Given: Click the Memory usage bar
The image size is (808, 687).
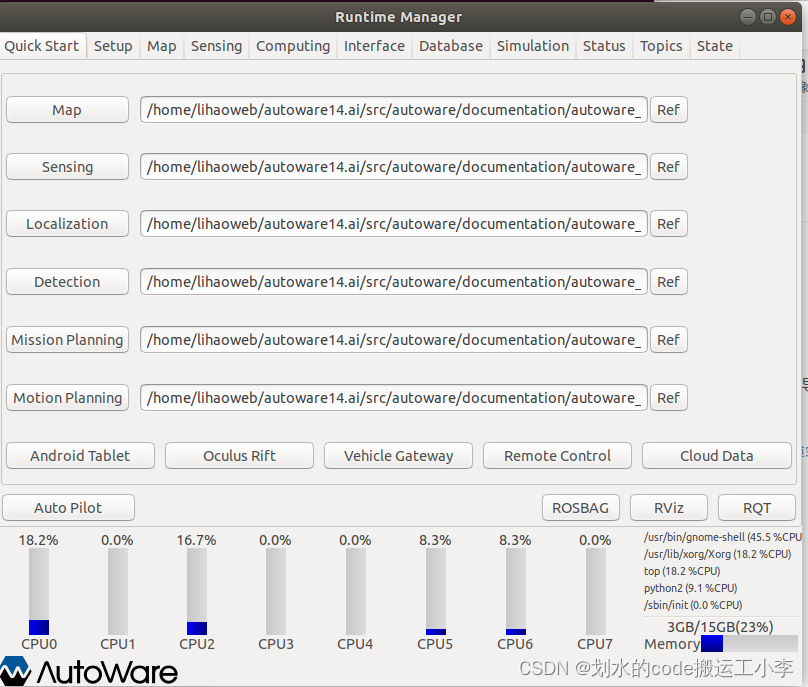Looking at the screenshot, I should [x=749, y=644].
